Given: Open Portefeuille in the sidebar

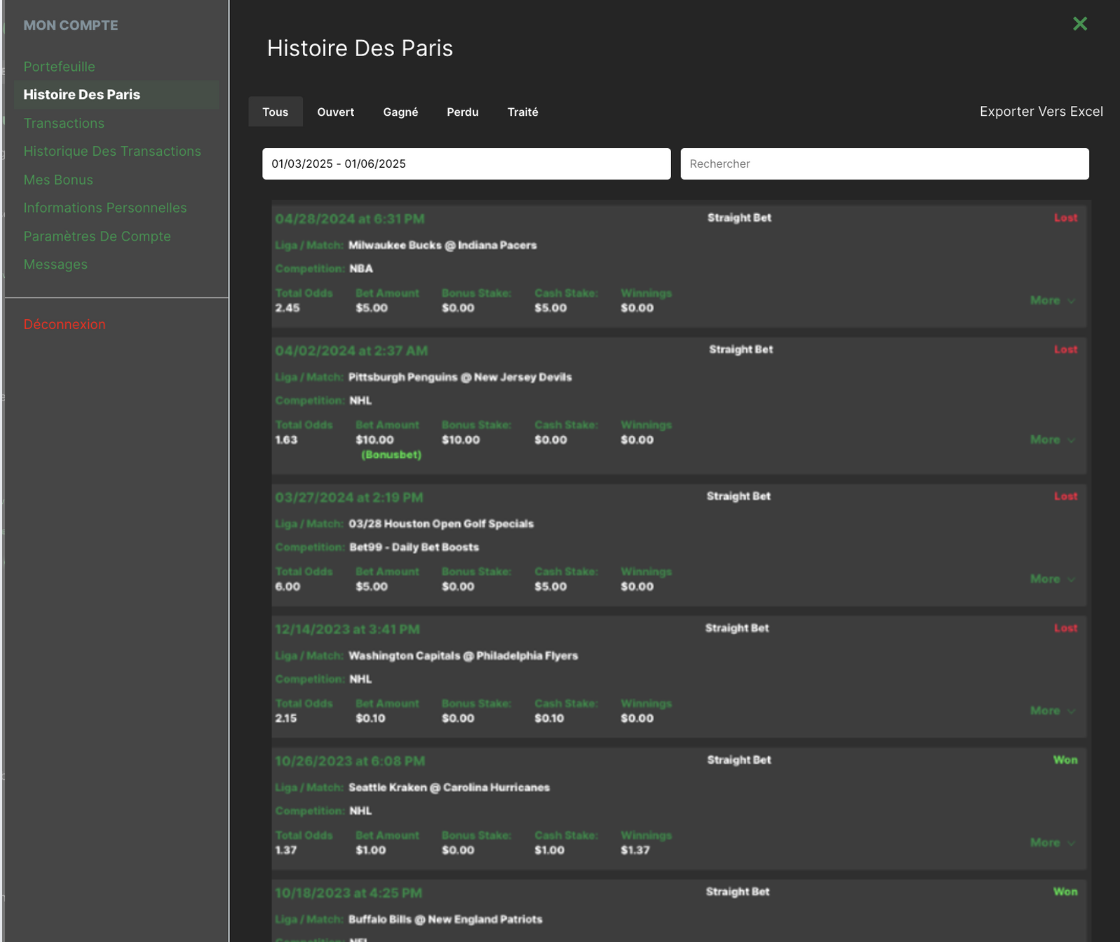Looking at the screenshot, I should pos(59,67).
